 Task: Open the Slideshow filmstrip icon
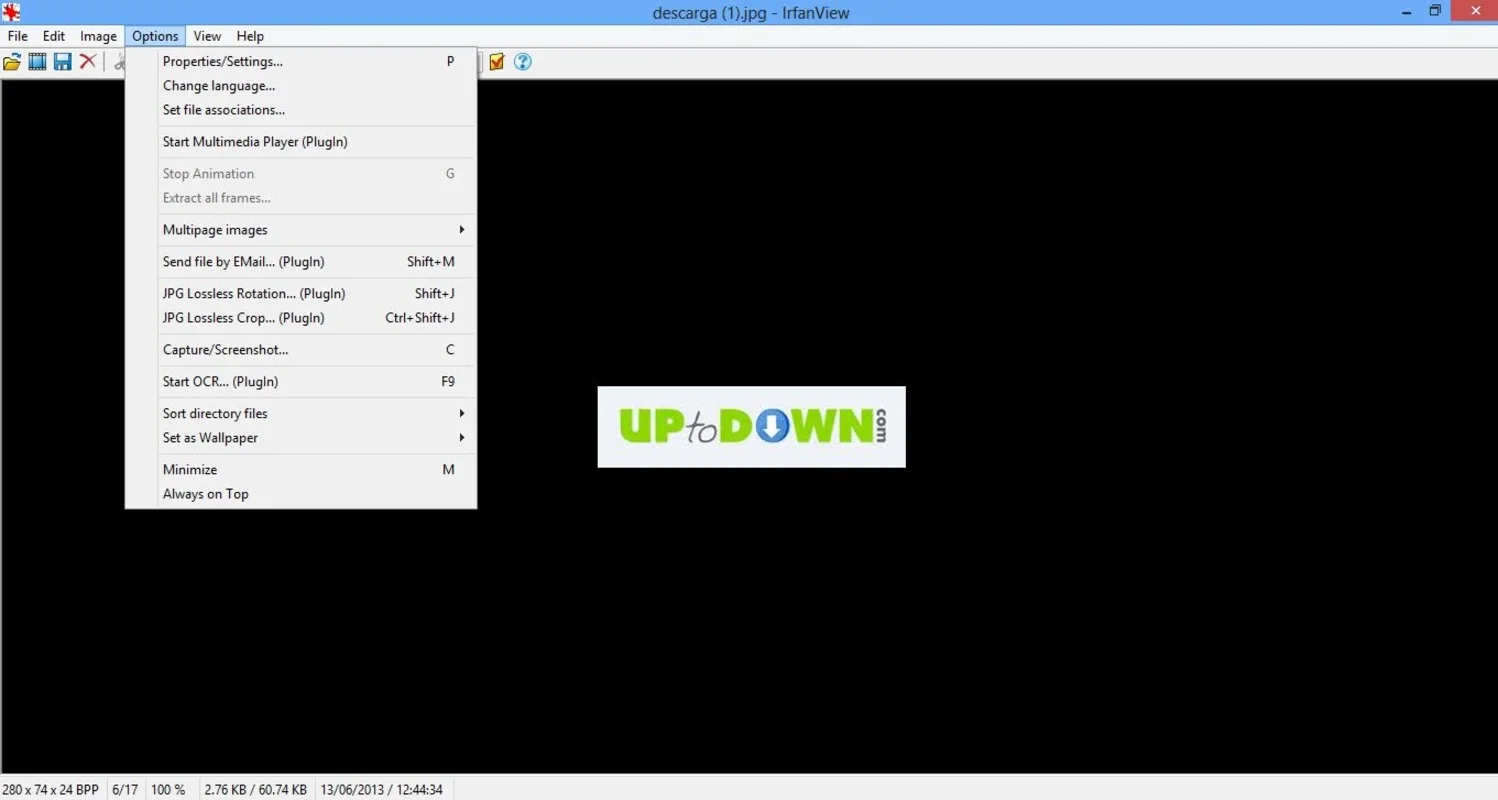(x=37, y=62)
